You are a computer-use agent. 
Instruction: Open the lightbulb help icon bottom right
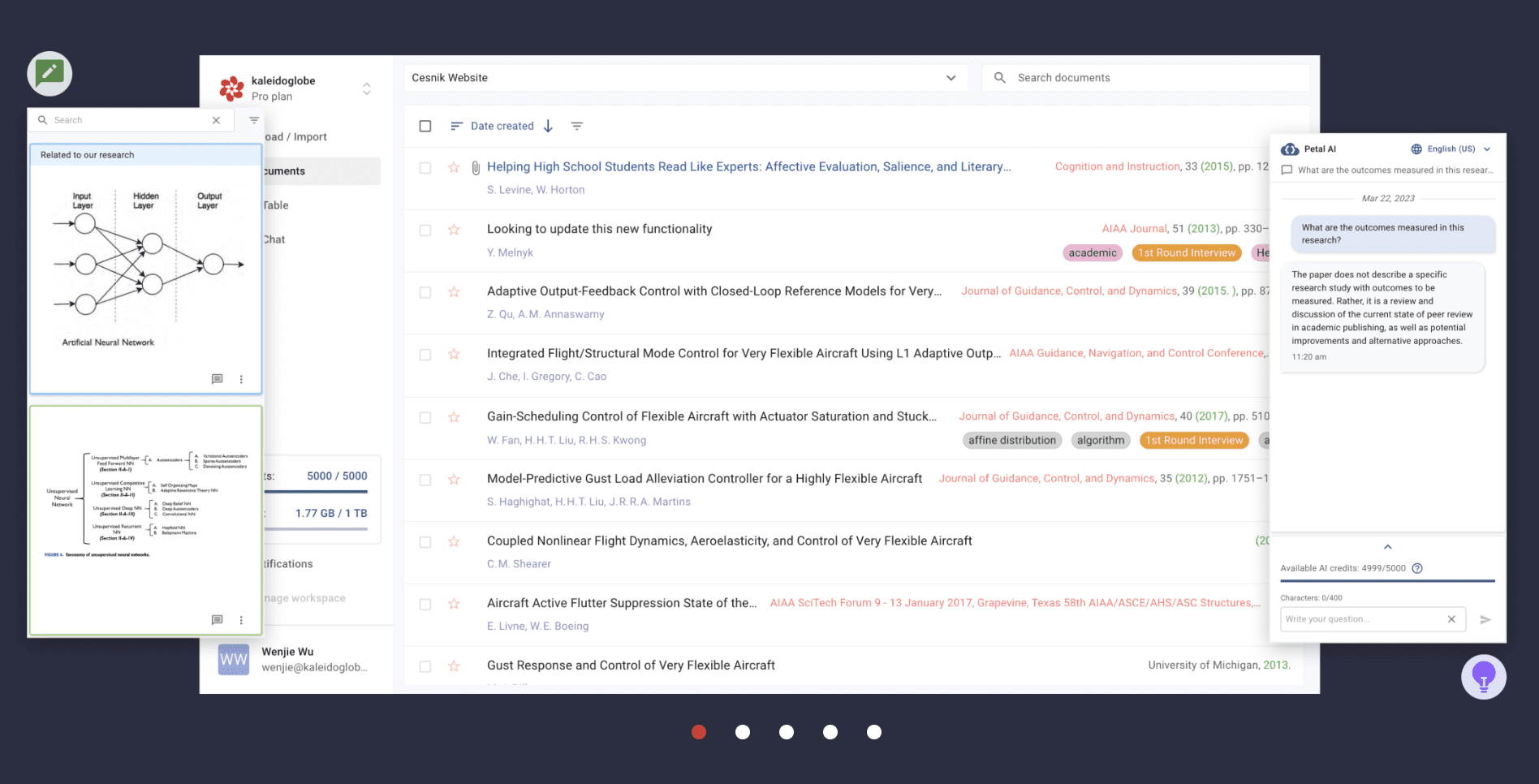click(1484, 676)
